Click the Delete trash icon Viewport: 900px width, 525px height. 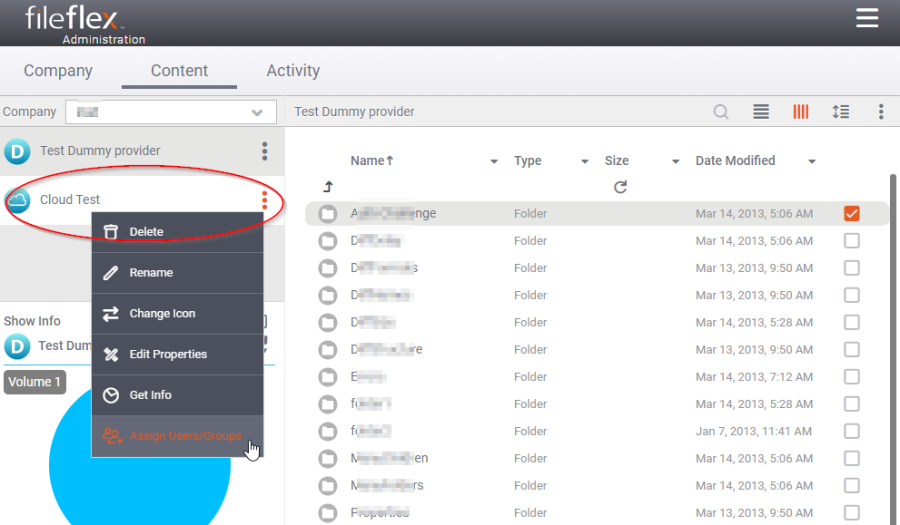click(111, 232)
